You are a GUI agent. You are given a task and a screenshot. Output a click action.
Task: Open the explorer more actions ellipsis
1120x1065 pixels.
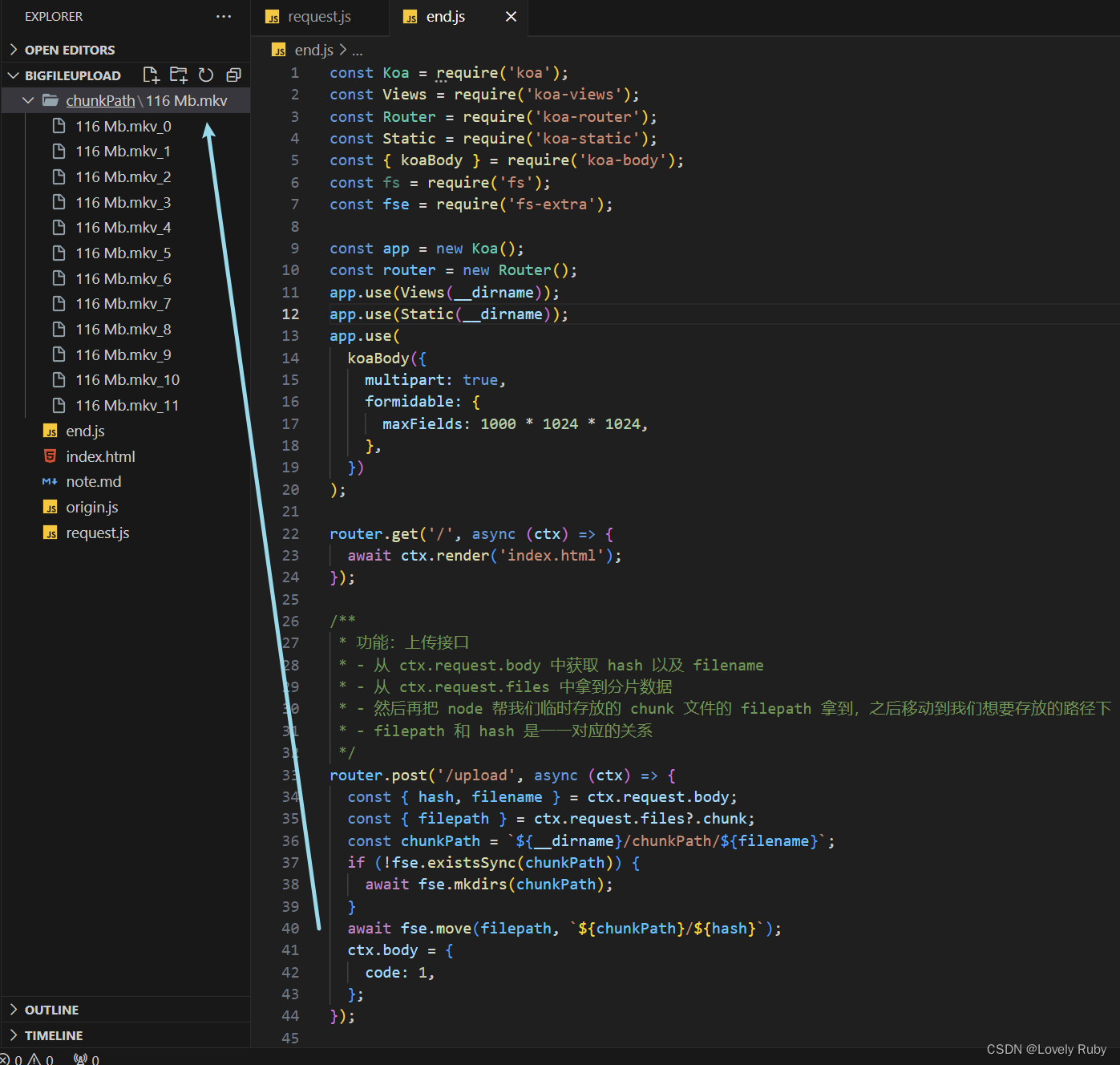(x=224, y=16)
